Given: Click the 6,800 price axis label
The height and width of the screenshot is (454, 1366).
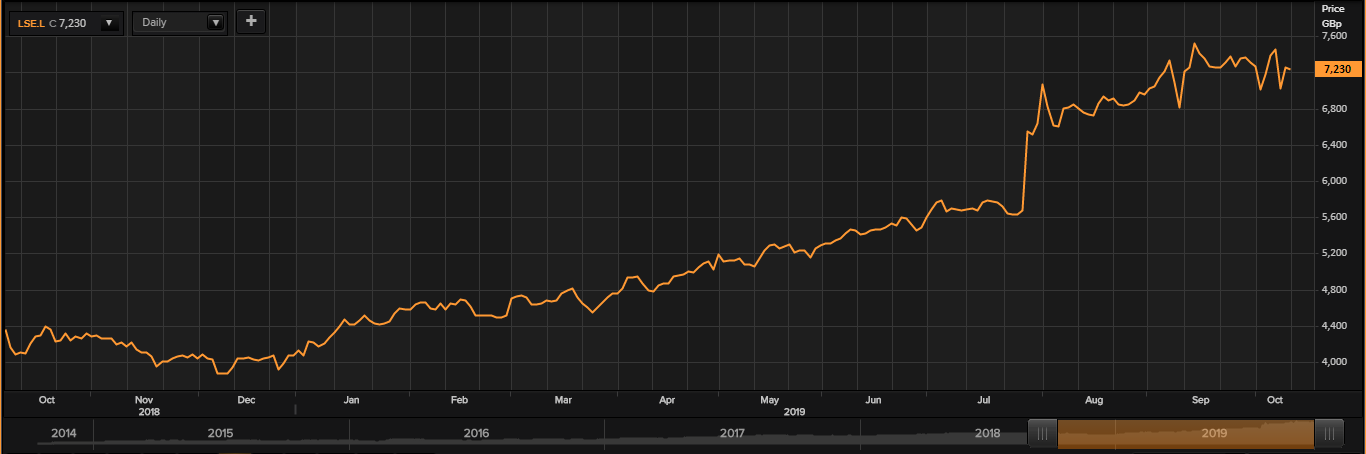Looking at the screenshot, I should 1335,109.
